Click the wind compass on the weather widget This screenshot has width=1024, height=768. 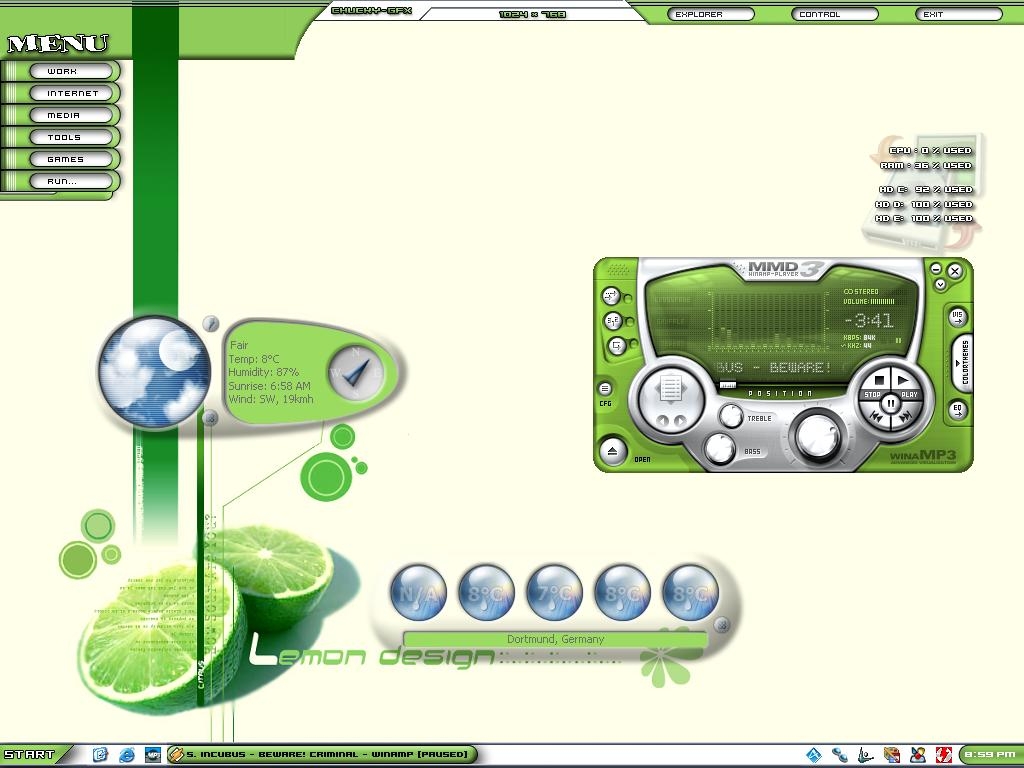click(356, 373)
